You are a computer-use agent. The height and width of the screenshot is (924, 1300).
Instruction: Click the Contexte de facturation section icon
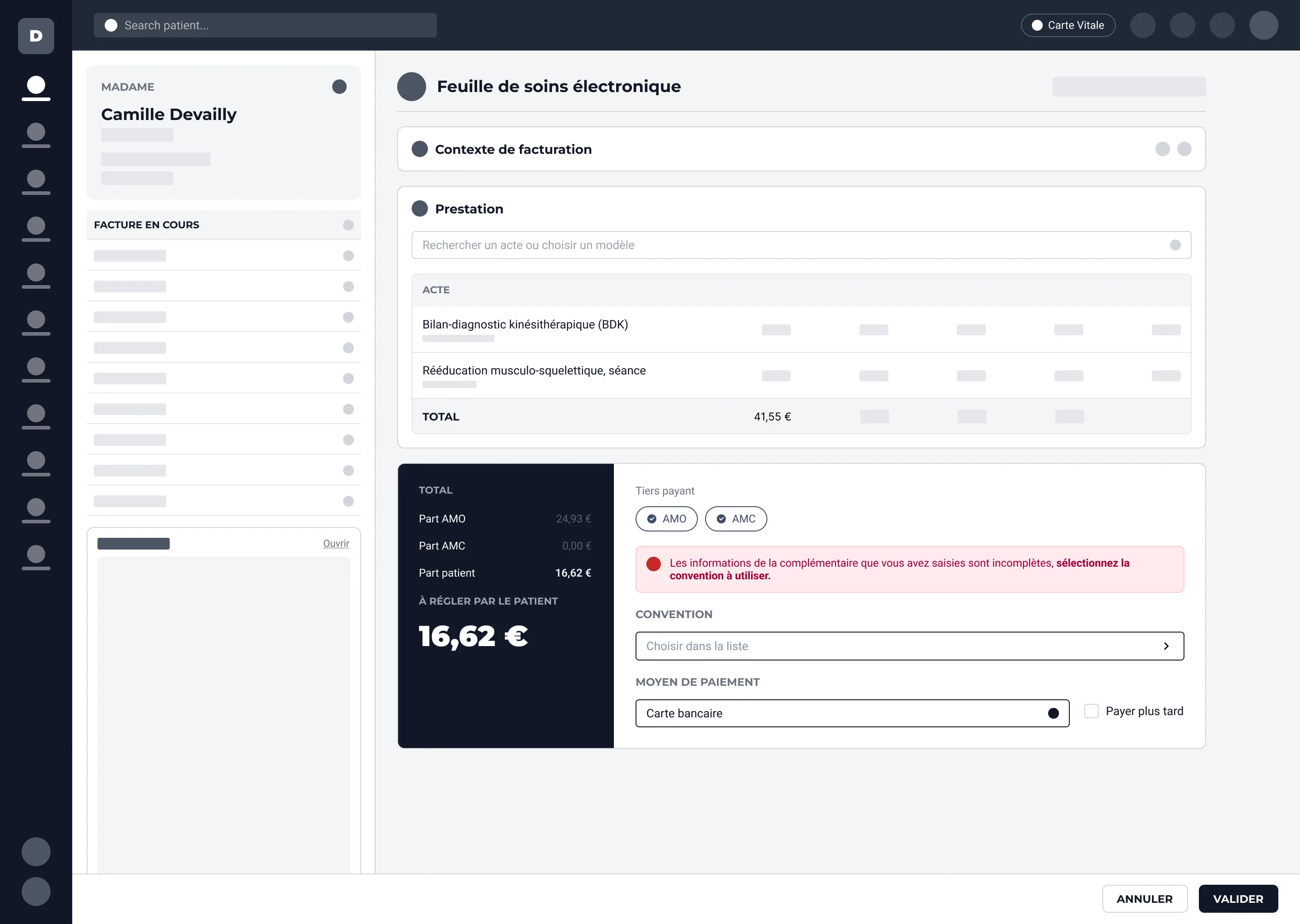click(419, 149)
